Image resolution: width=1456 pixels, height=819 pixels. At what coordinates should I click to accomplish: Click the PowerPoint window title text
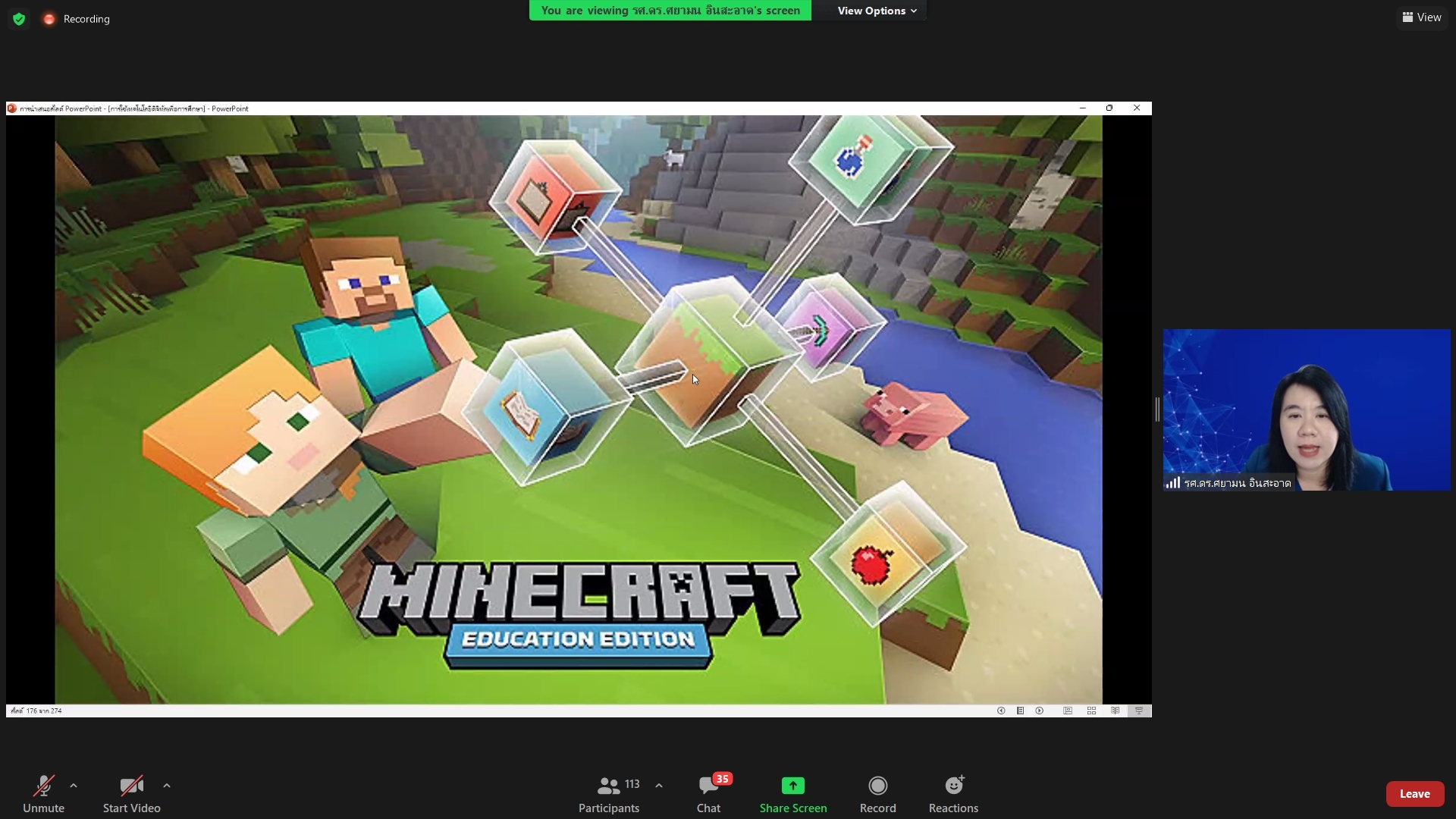pyautogui.click(x=134, y=108)
